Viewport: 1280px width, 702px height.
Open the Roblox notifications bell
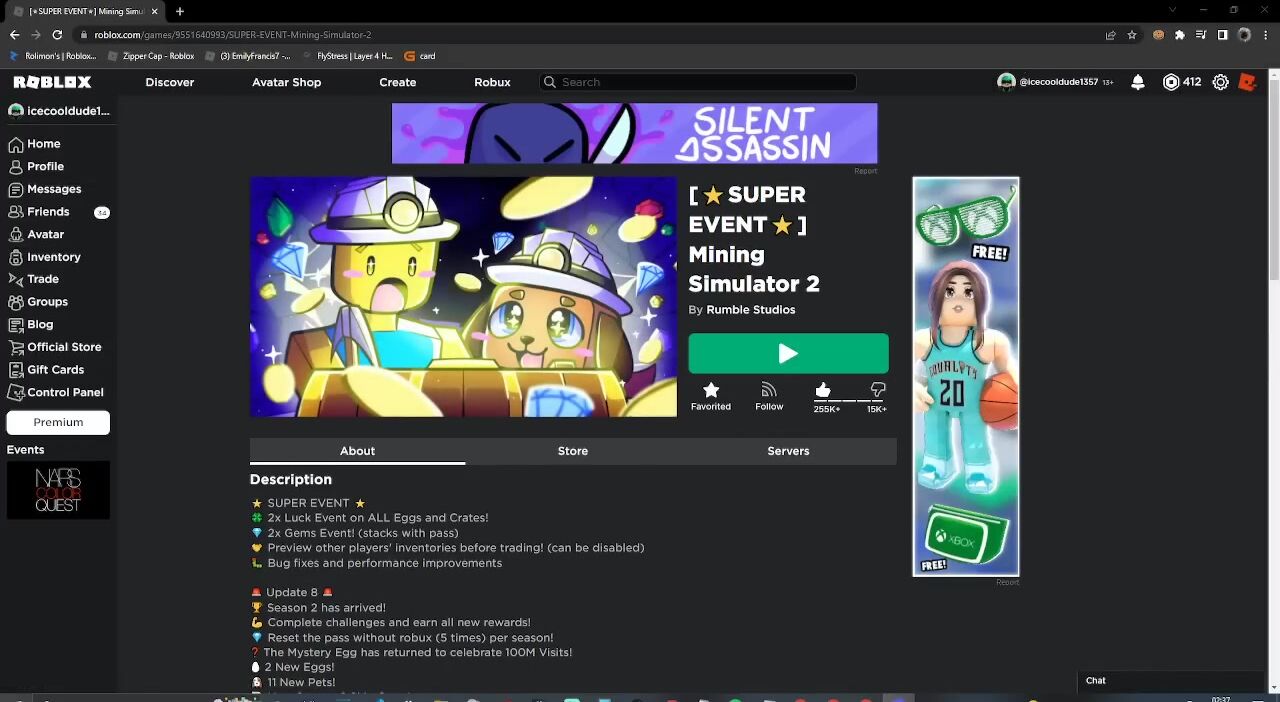1138,82
